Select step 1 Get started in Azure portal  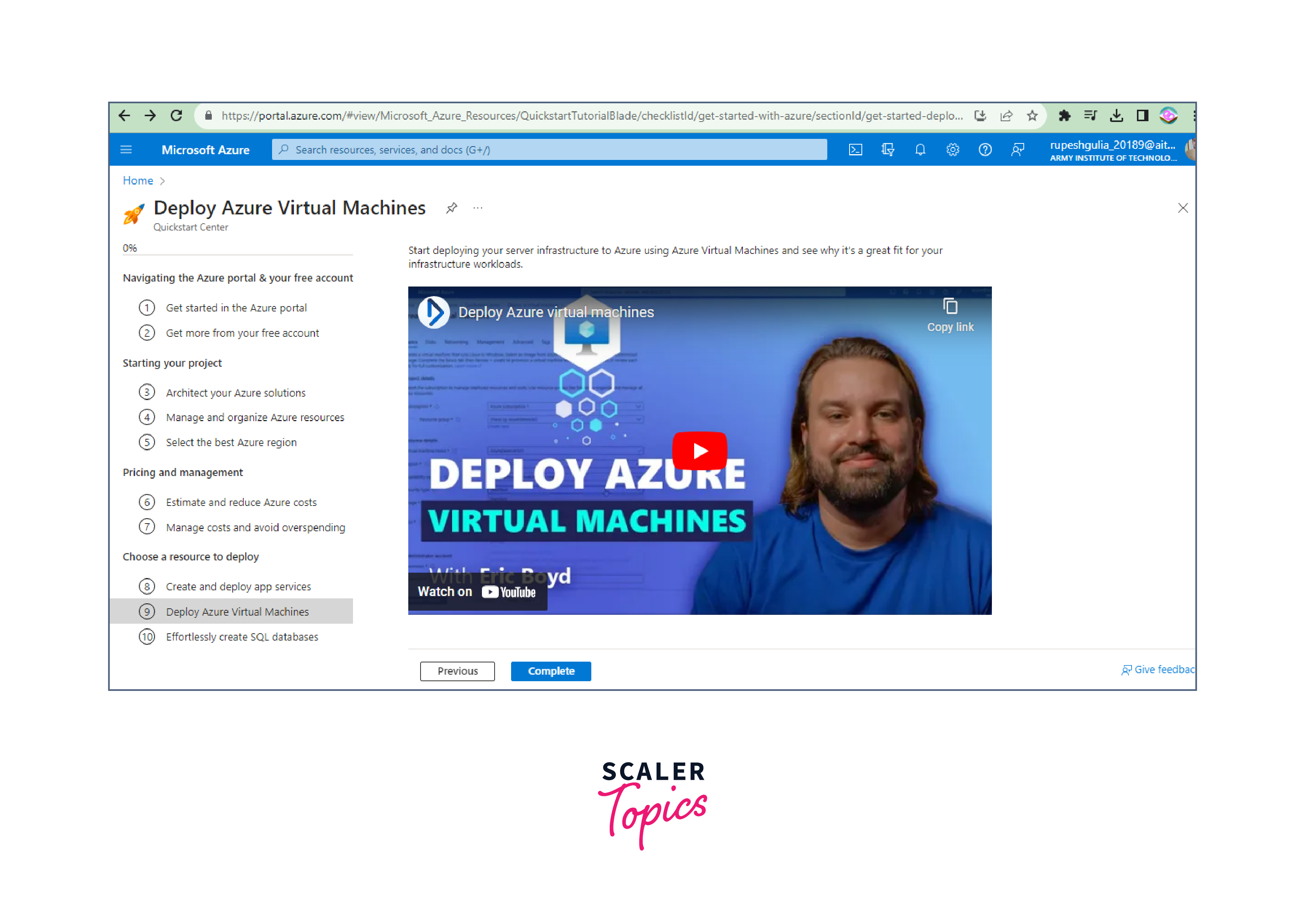(236, 308)
